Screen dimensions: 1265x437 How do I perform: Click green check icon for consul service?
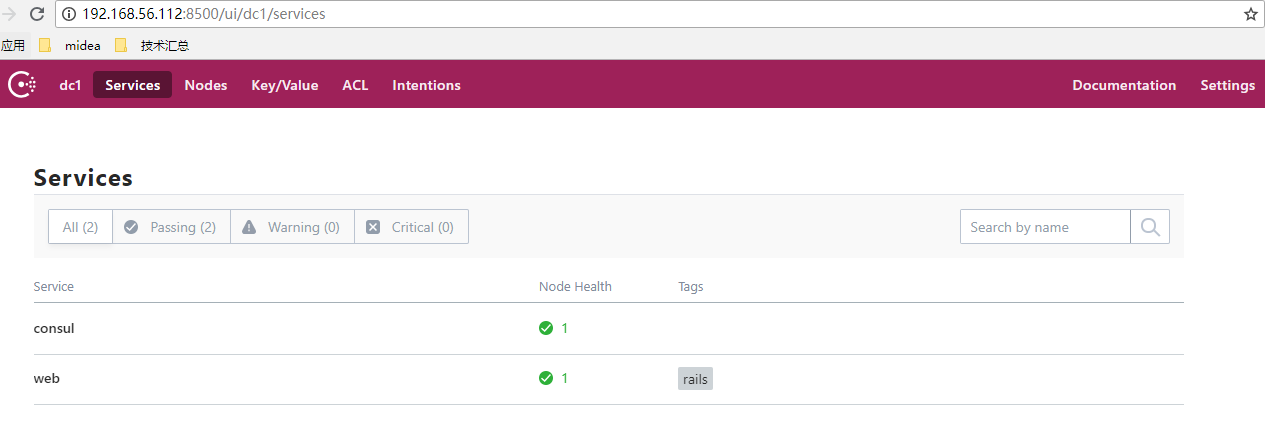[546, 328]
